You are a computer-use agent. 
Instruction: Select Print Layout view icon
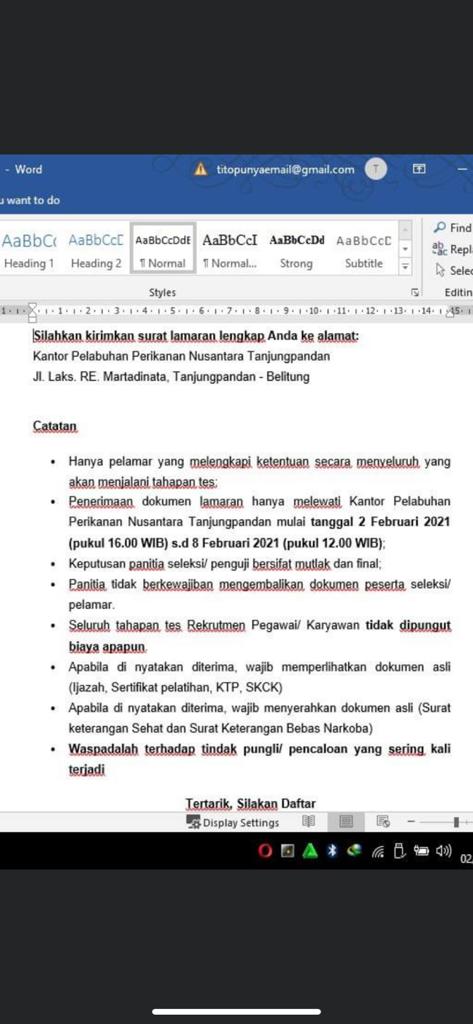point(346,822)
